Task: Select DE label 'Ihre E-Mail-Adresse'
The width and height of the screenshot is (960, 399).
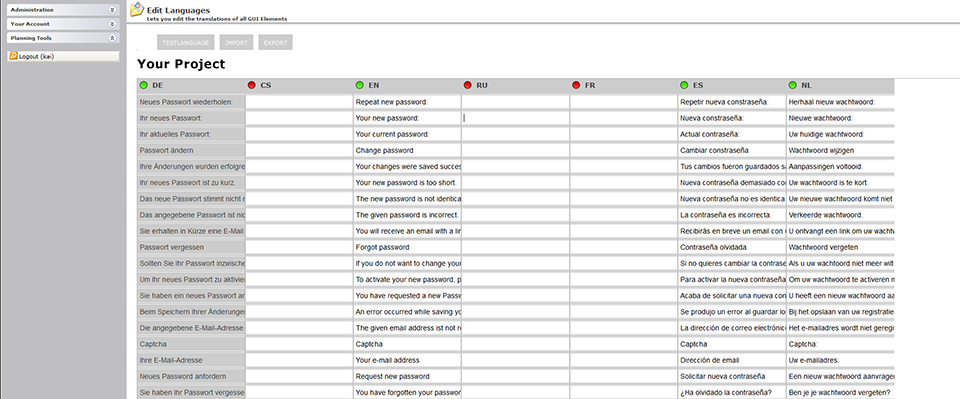Action: pos(191,360)
